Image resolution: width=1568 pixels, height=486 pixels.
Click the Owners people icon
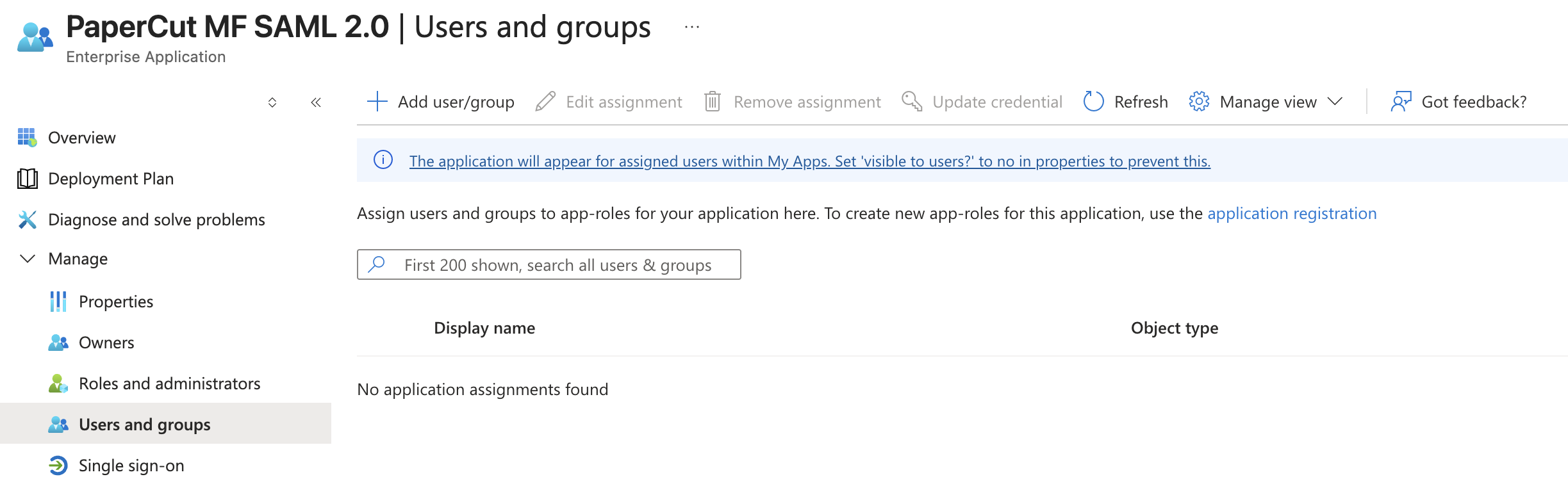[x=58, y=343]
